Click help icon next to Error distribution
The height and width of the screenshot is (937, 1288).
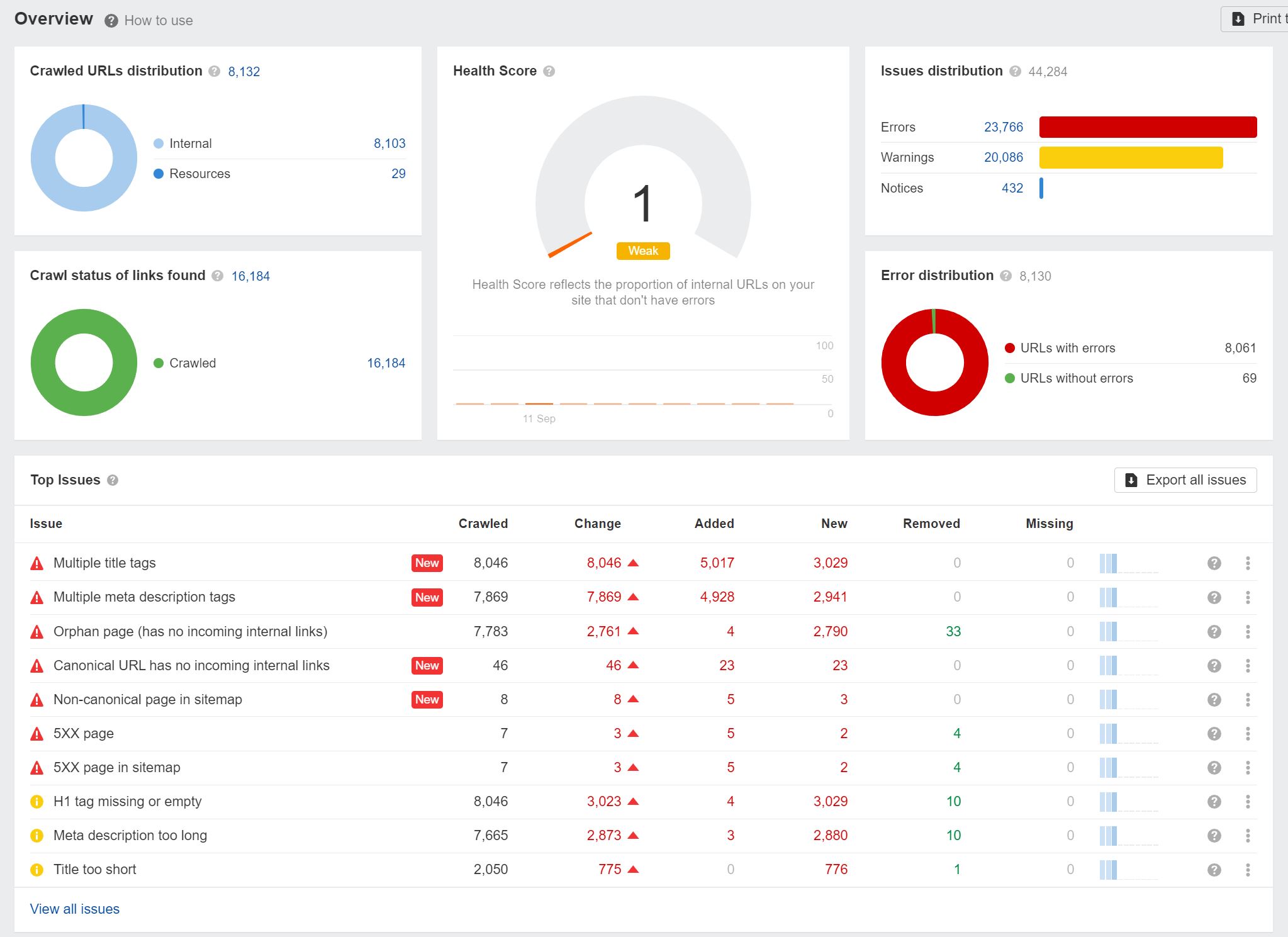pyautogui.click(x=1006, y=276)
